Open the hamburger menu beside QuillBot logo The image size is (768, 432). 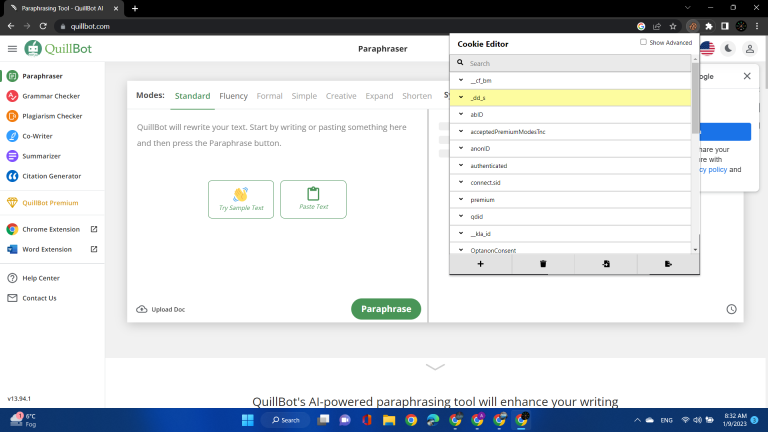[12, 48]
